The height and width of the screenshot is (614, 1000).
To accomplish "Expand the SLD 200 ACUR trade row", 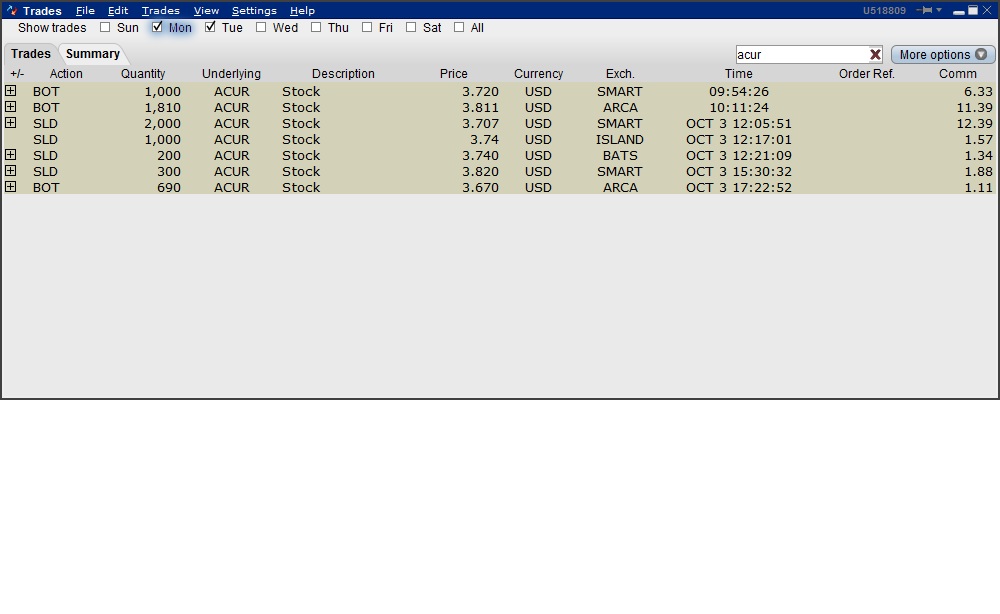I will click(11, 155).
